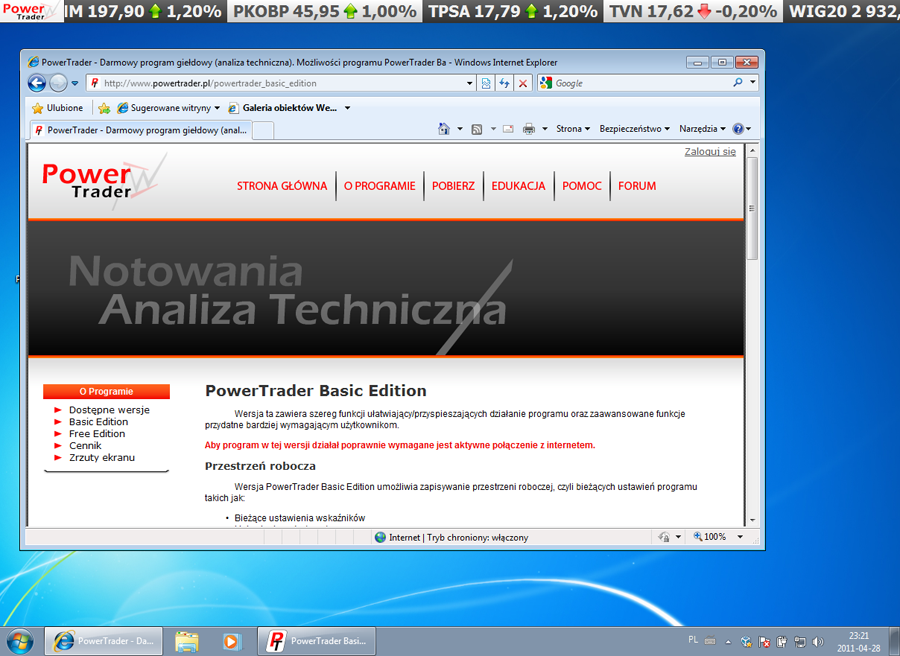Click the Cennik sidebar link
The height and width of the screenshot is (656, 900).
point(85,446)
